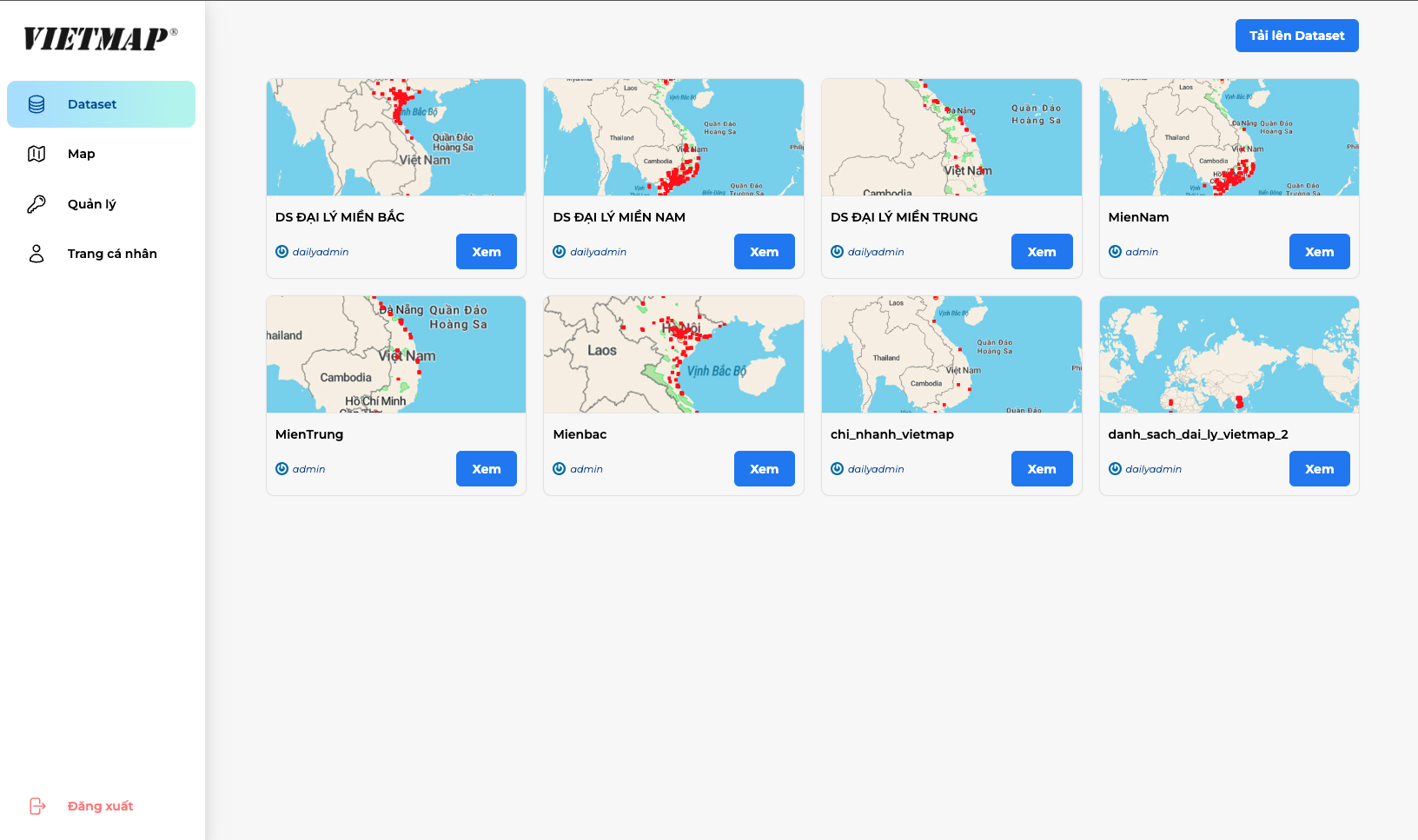Image resolution: width=1418 pixels, height=840 pixels.
Task: Click dailyadmin on chi_nhanh_vietmap card
Action: [876, 469]
